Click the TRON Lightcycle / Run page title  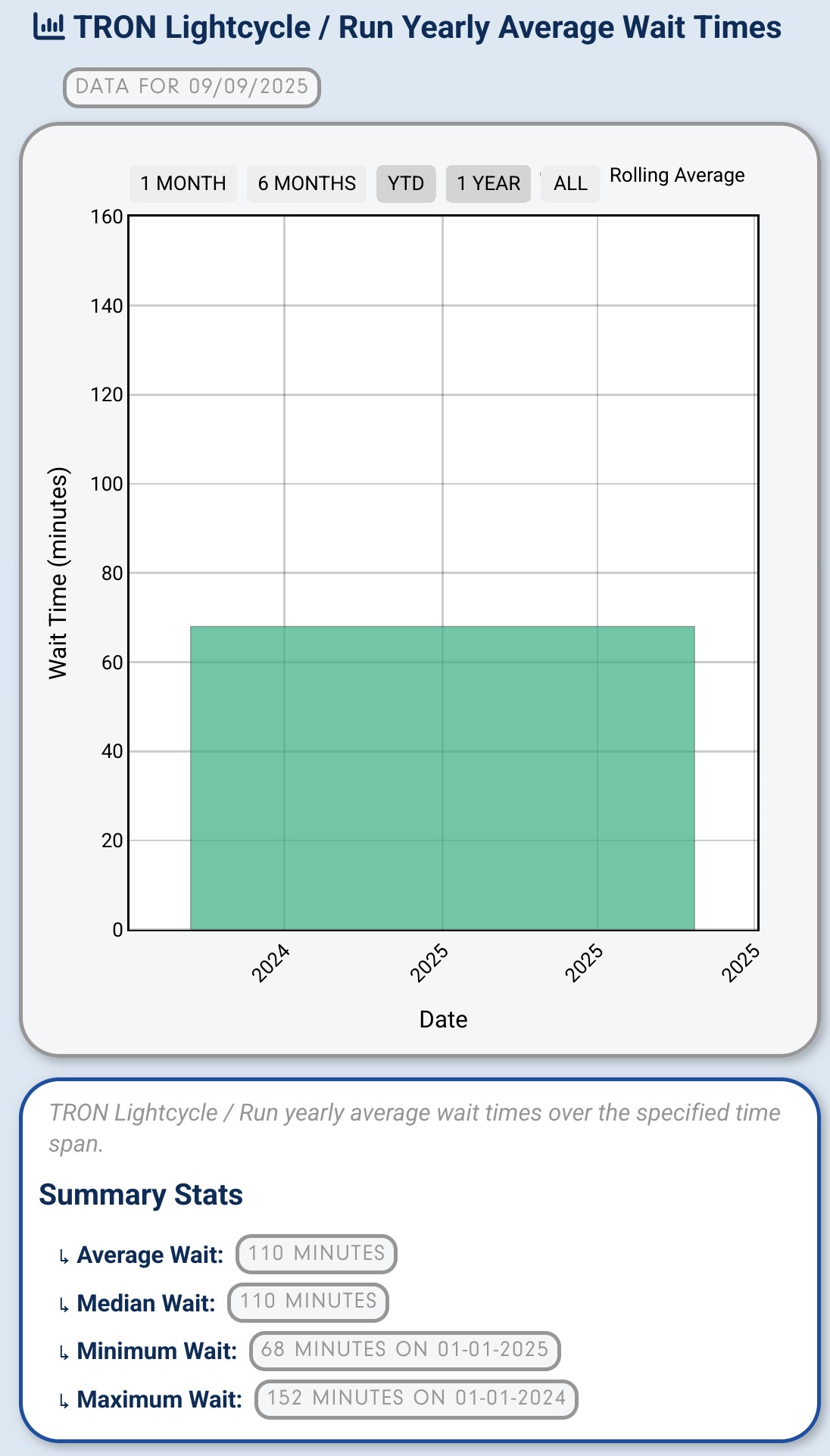coord(427,27)
